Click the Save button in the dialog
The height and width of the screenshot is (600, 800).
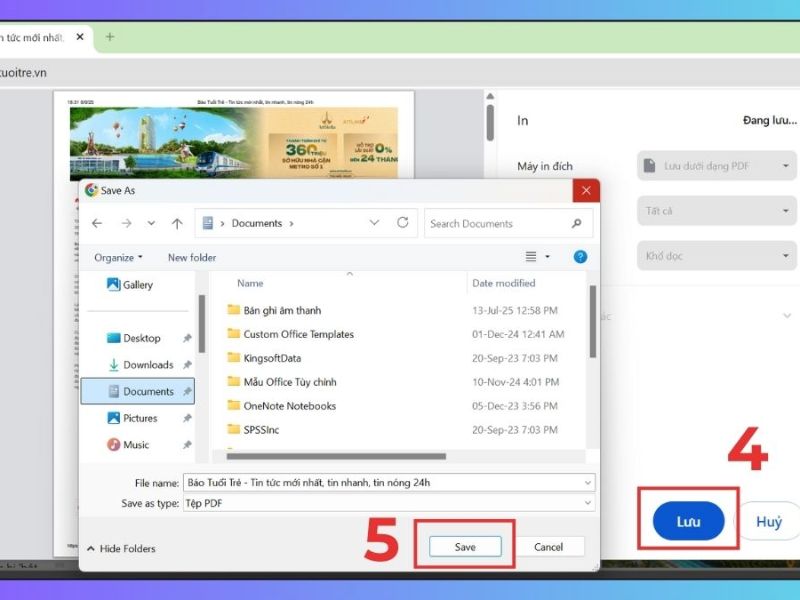click(466, 547)
